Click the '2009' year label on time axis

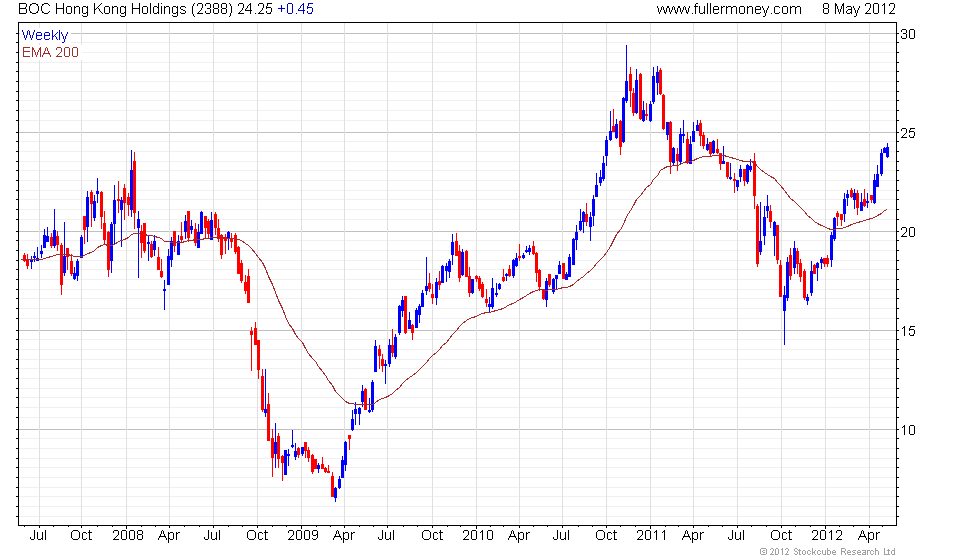click(x=302, y=536)
